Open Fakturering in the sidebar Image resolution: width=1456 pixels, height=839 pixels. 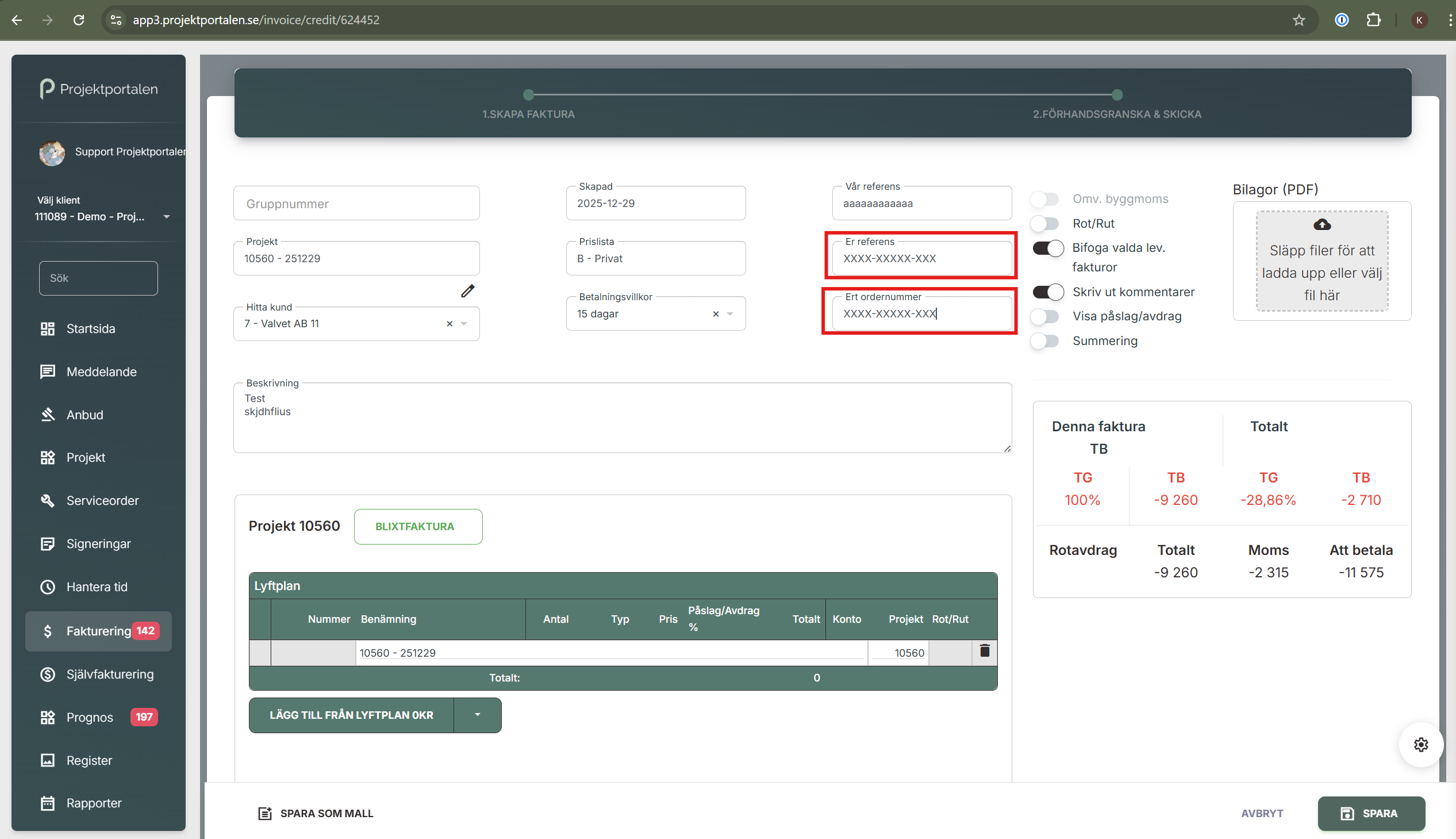98,631
